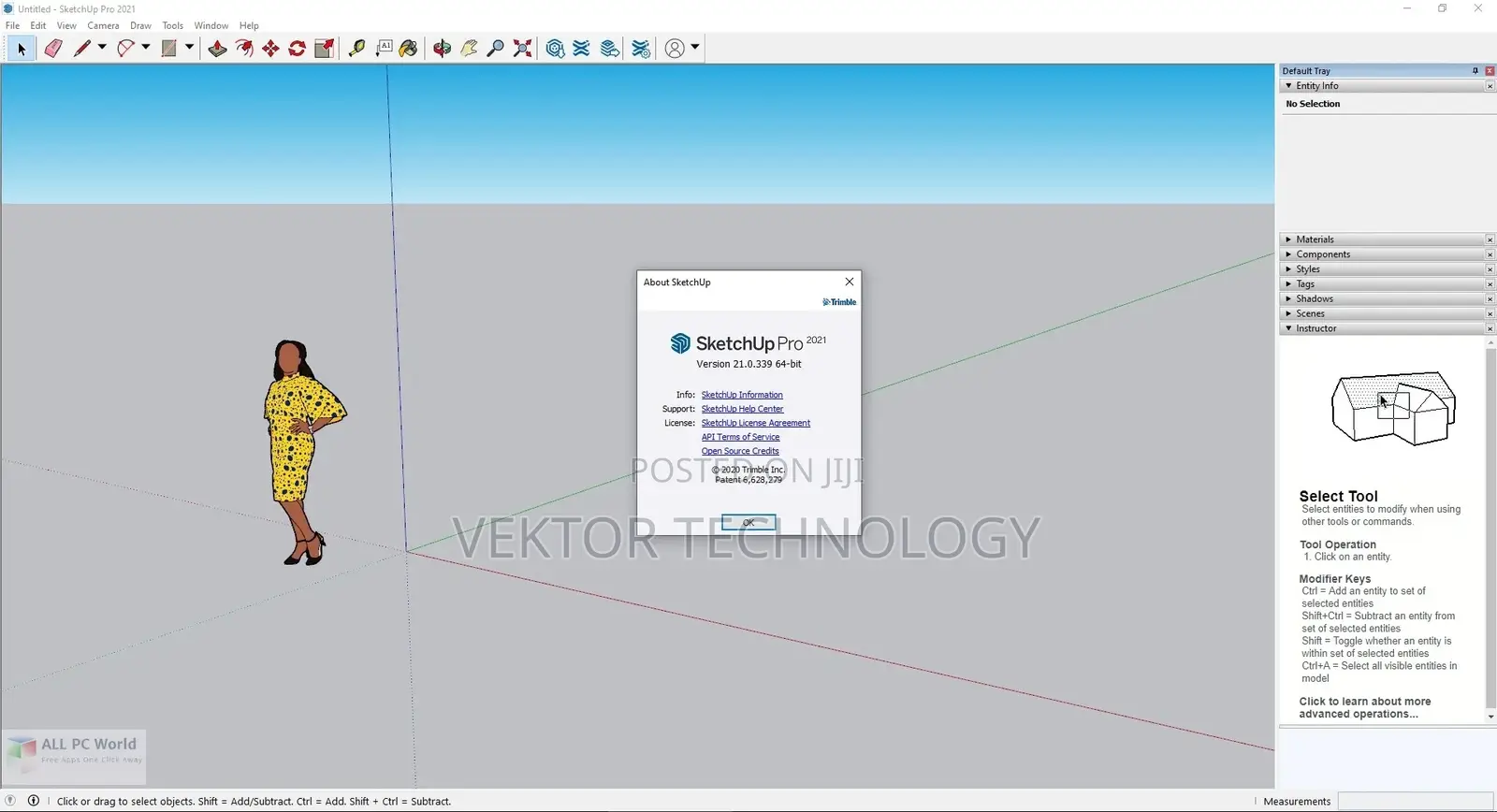This screenshot has width=1497, height=812.
Task: Click the Zoom Extents tool
Action: coord(523,49)
